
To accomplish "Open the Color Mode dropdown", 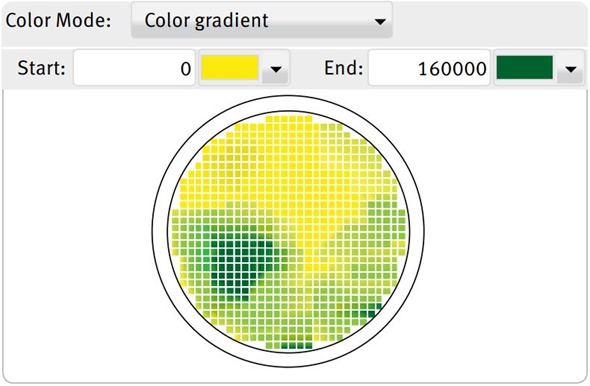I will coord(262,20).
